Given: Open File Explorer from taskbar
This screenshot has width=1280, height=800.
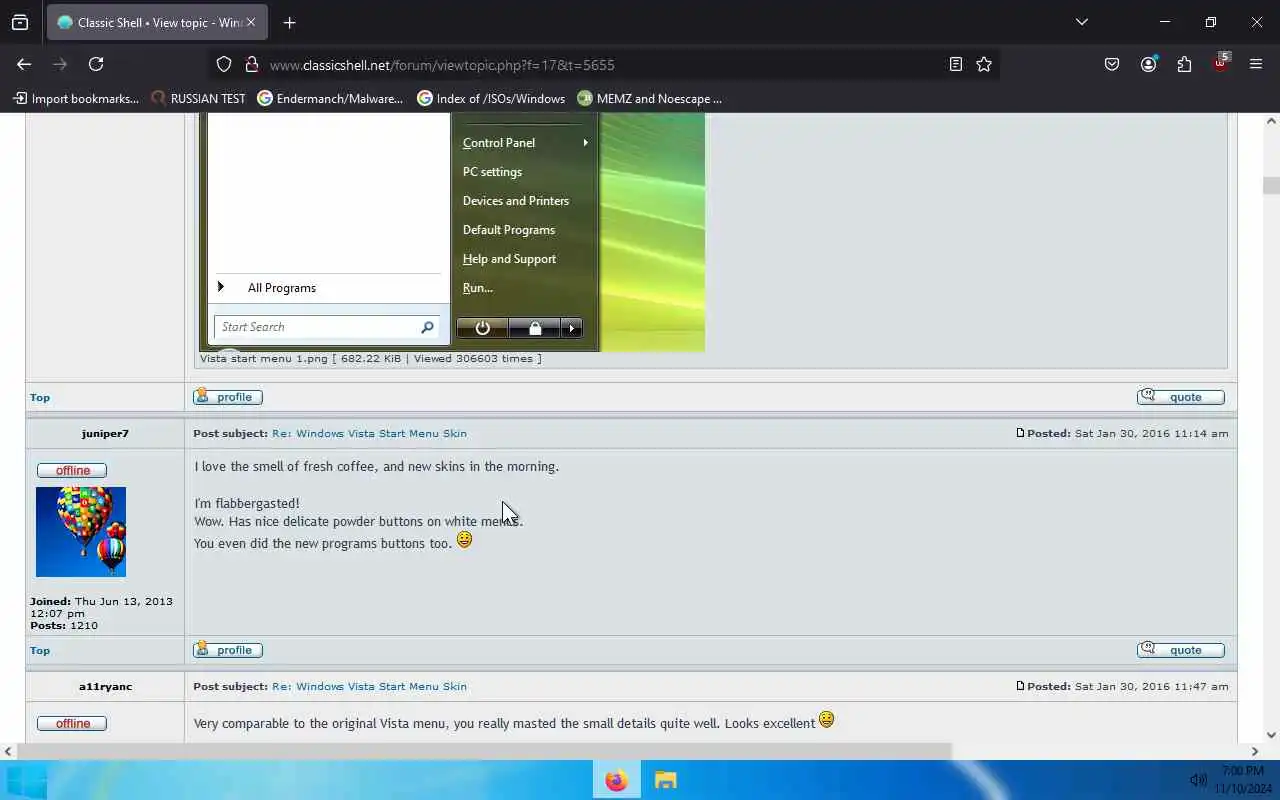Looking at the screenshot, I should click(665, 780).
